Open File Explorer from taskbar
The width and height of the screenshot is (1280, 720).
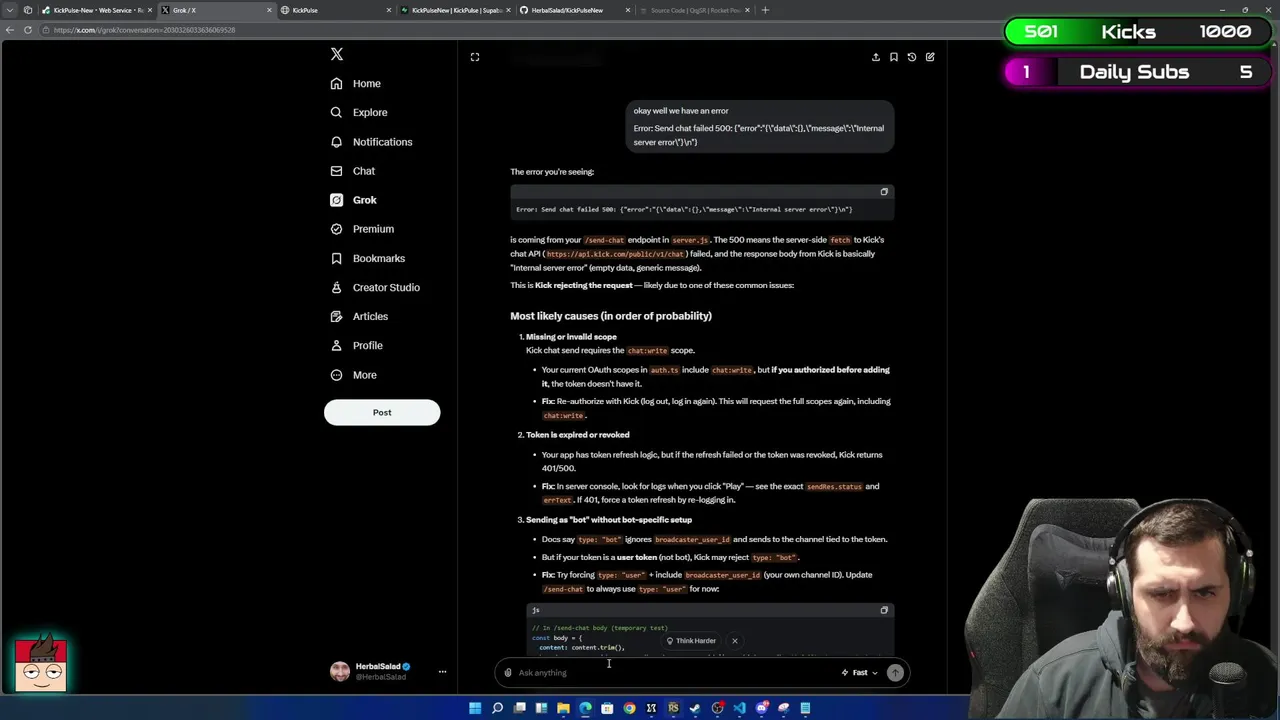tap(563, 708)
